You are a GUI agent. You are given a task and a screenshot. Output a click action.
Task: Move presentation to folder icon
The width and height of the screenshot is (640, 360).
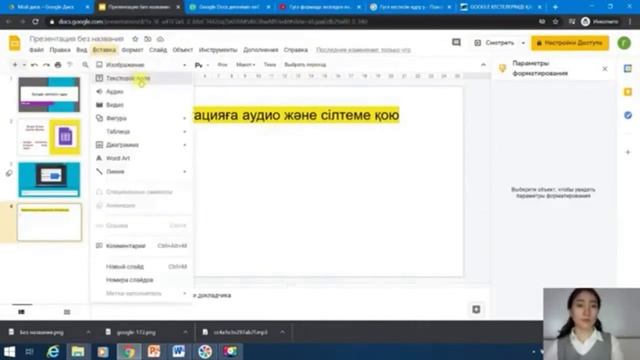[148, 39]
